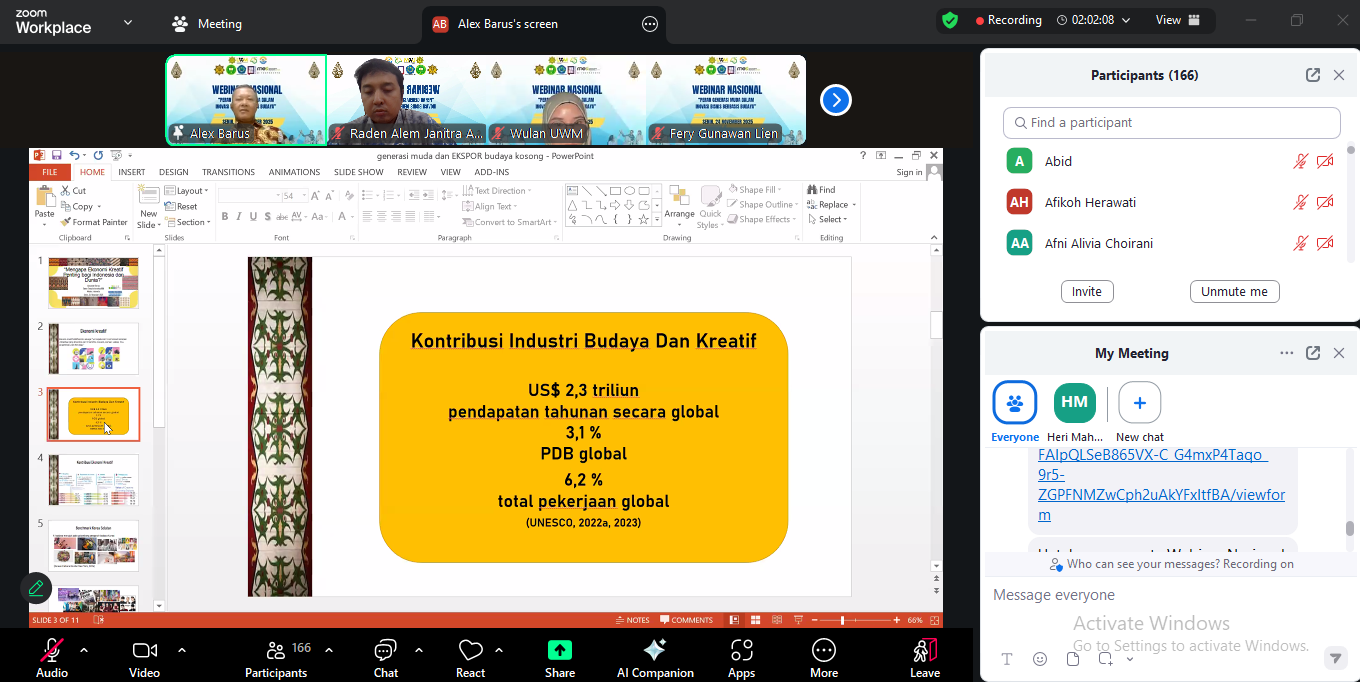Image resolution: width=1360 pixels, height=682 pixels.
Task: Open the PowerPoint DESIGN ribbon tab
Action: (x=173, y=172)
